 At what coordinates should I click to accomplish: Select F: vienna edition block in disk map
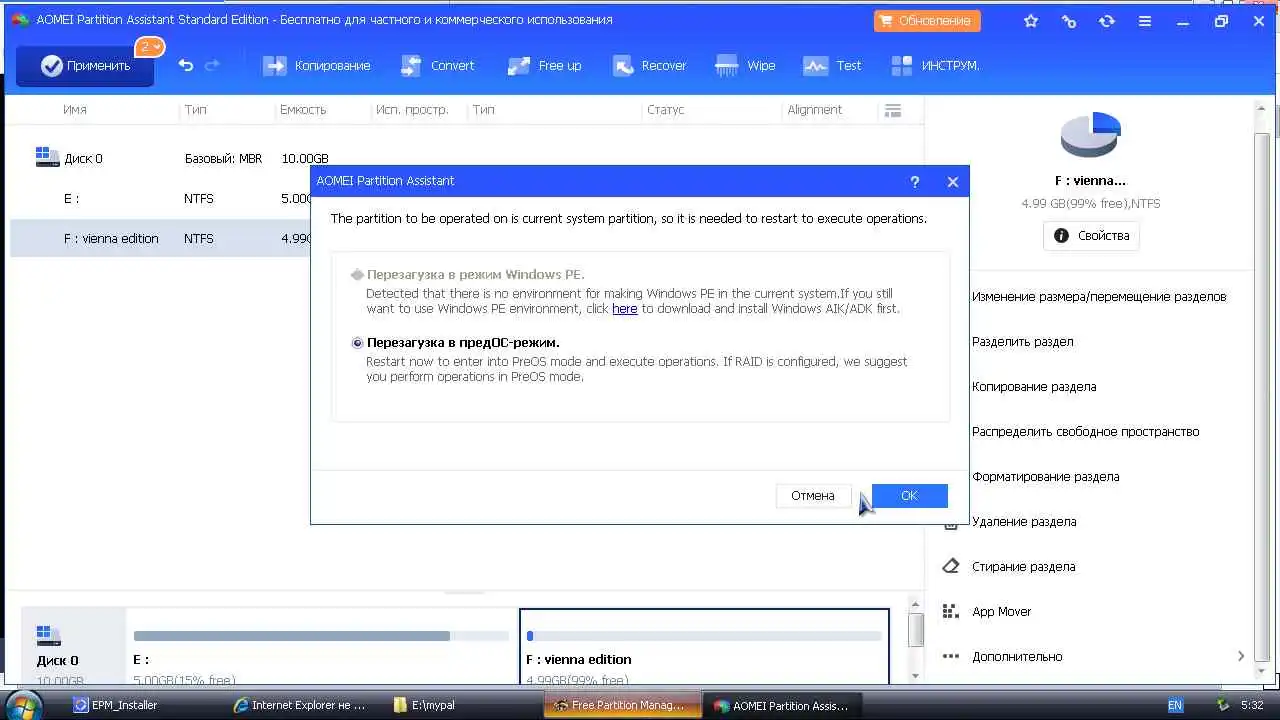pos(704,646)
